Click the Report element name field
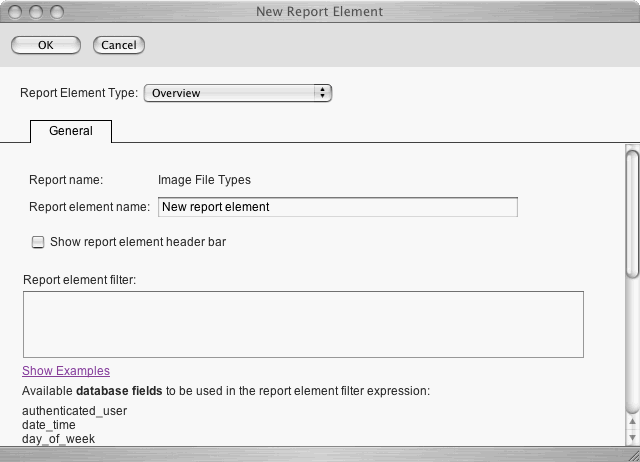 338,207
